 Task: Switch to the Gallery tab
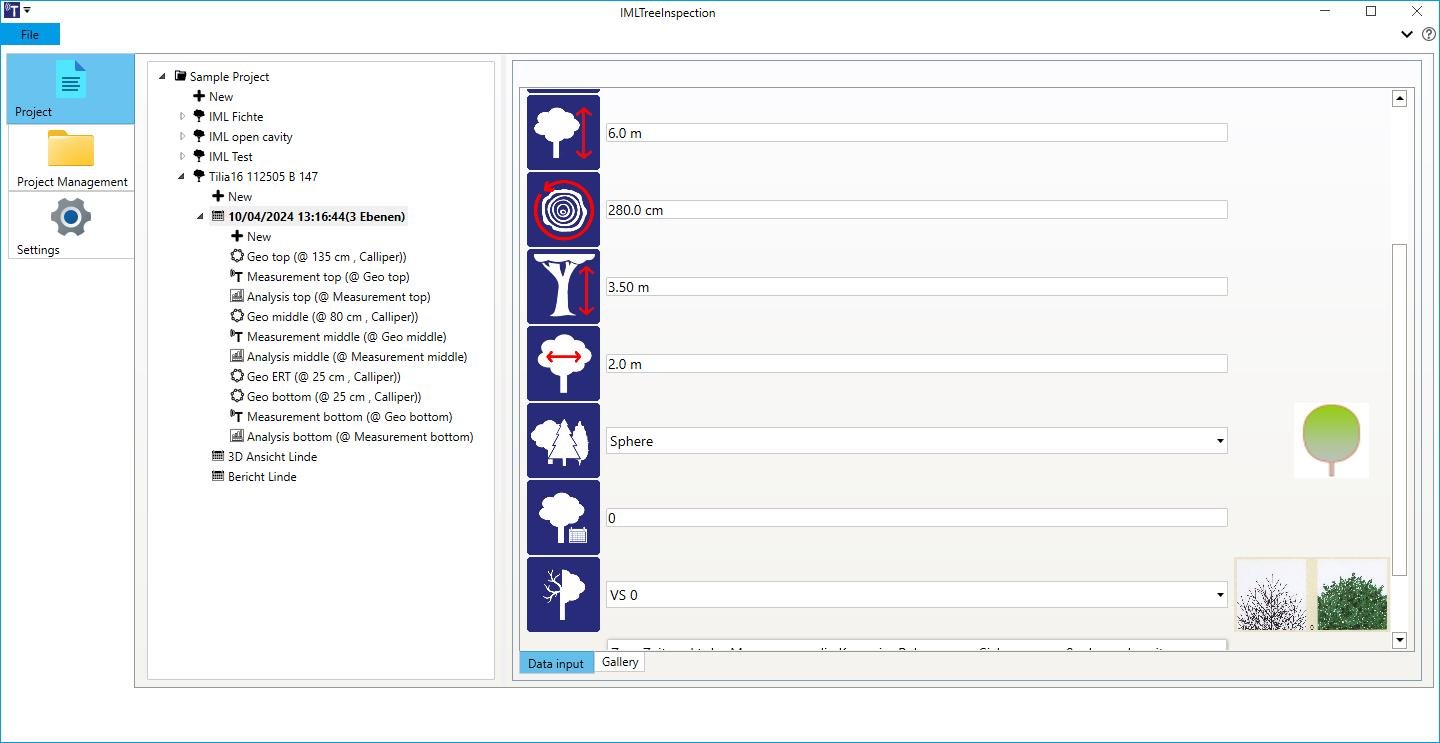tap(620, 662)
